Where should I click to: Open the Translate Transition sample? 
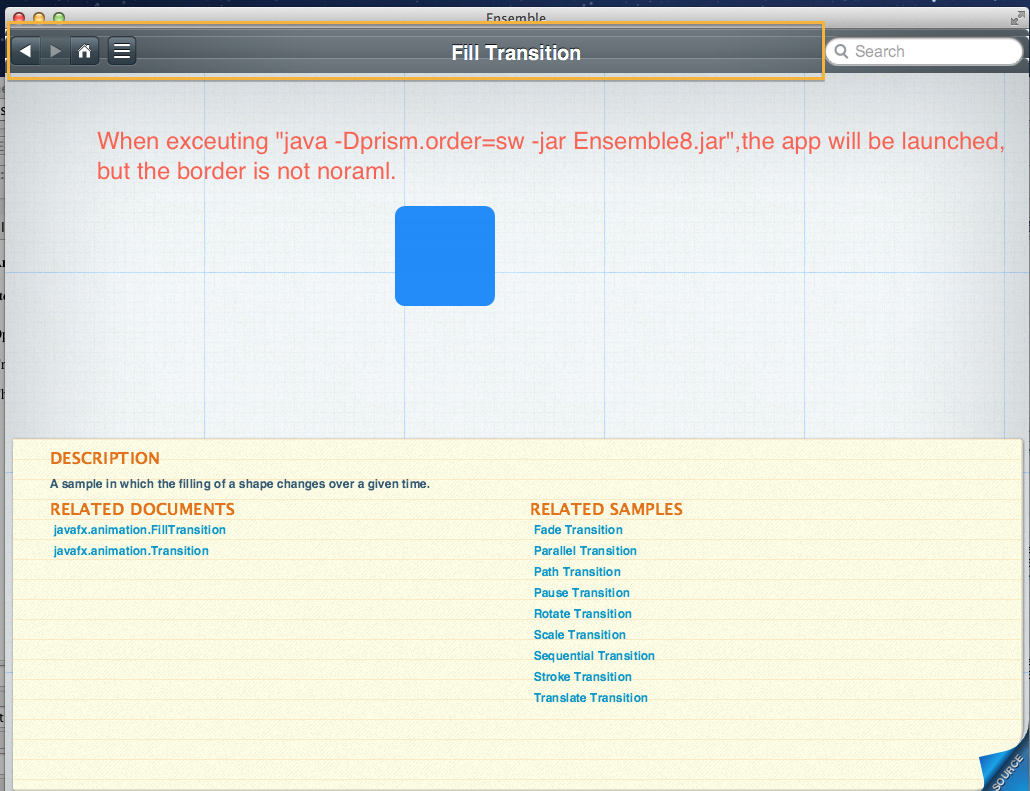(591, 698)
